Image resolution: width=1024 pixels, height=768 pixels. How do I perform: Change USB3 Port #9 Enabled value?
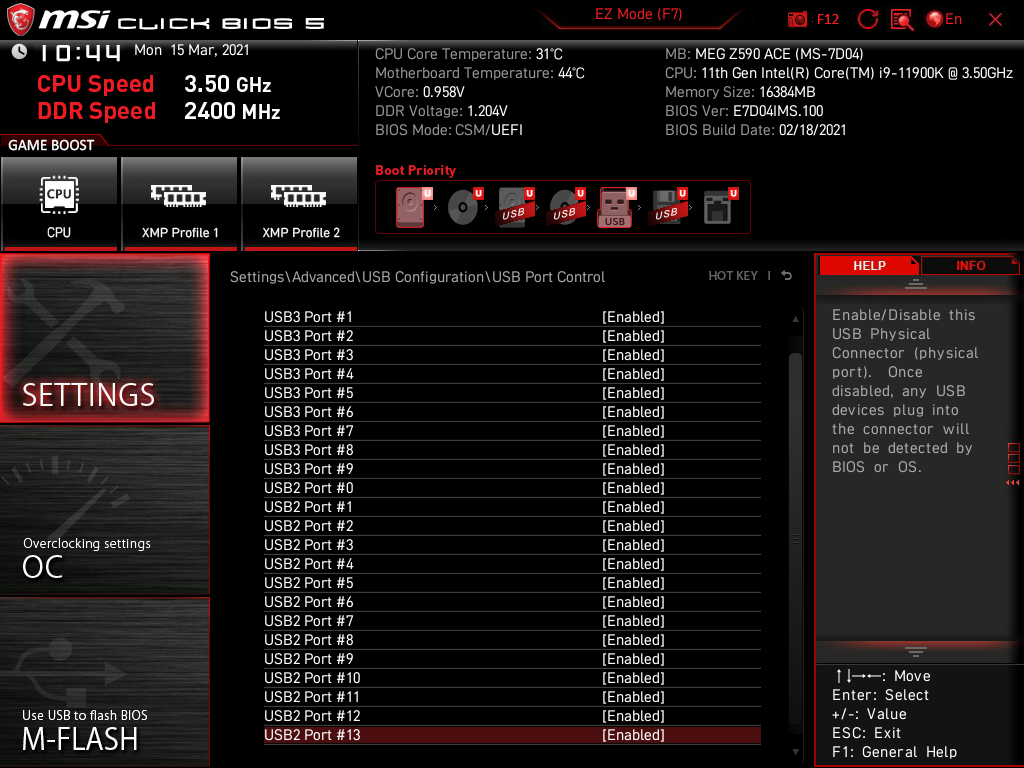tap(633, 469)
